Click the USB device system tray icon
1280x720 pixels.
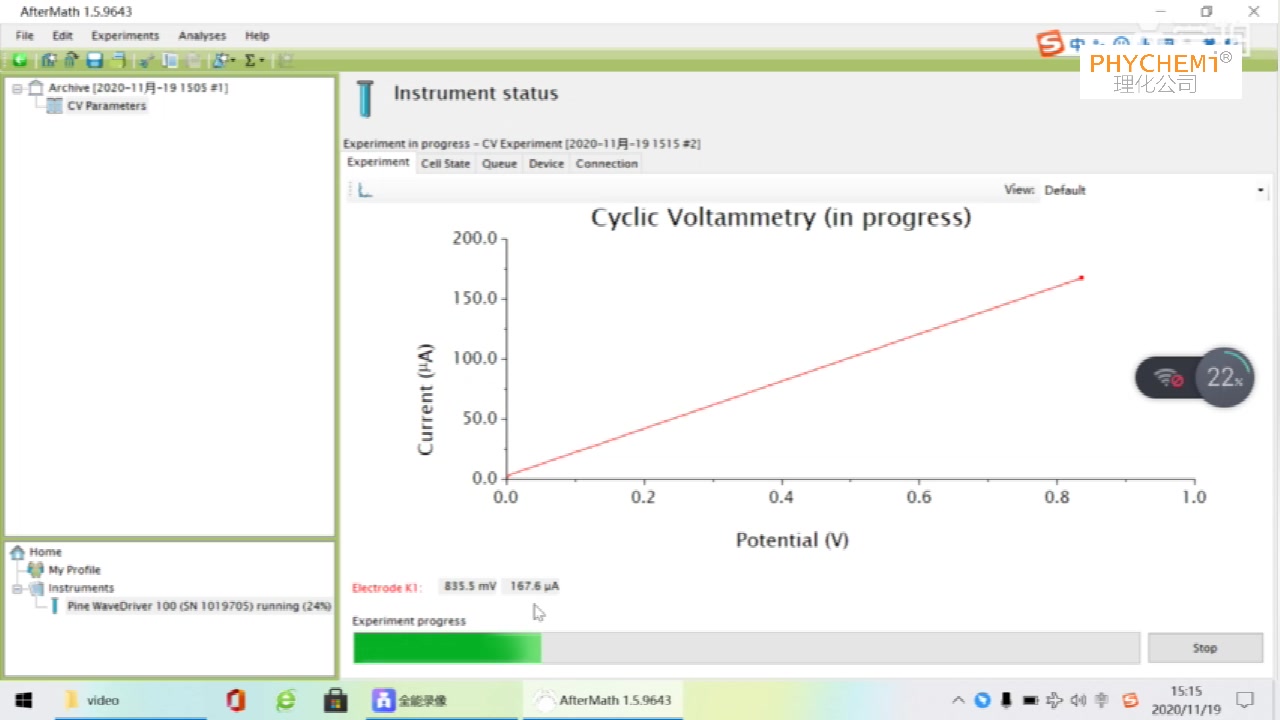click(x=1006, y=700)
